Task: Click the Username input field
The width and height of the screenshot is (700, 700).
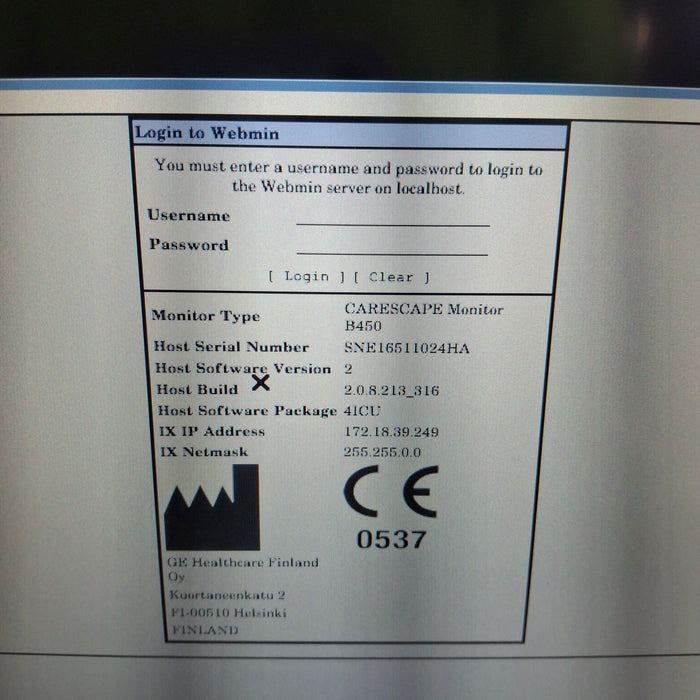Action: (392, 217)
